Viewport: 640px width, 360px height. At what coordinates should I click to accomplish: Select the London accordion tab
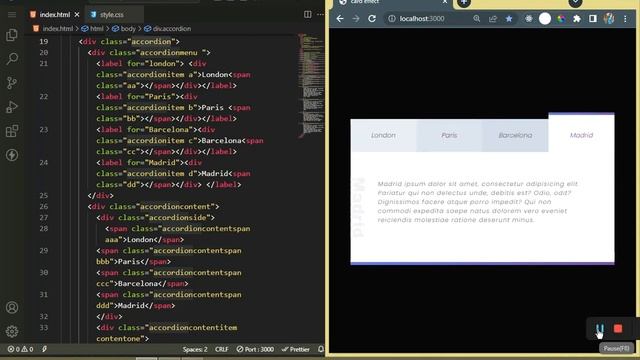pyautogui.click(x=383, y=135)
